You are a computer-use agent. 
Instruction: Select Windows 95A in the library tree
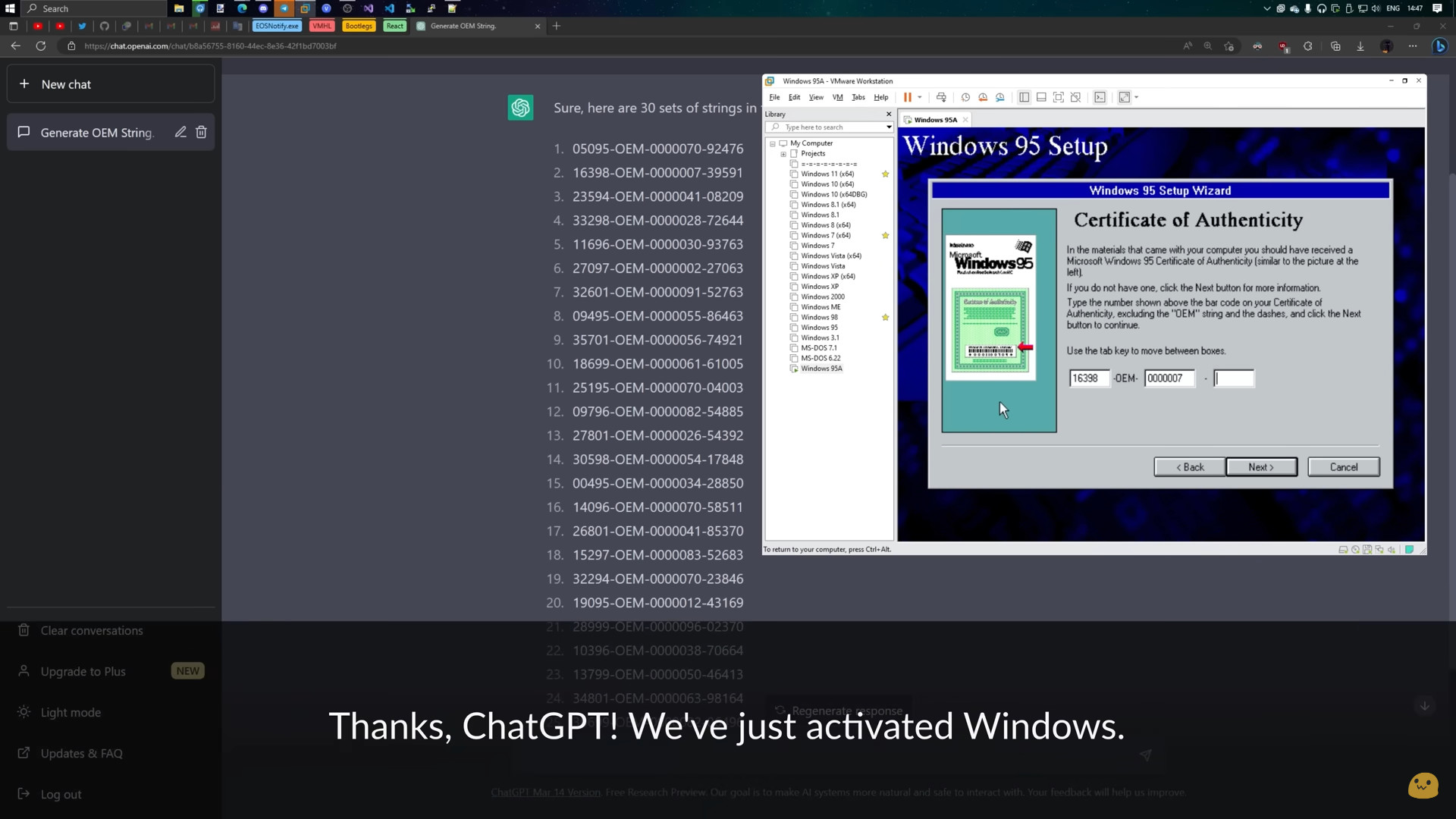point(821,369)
